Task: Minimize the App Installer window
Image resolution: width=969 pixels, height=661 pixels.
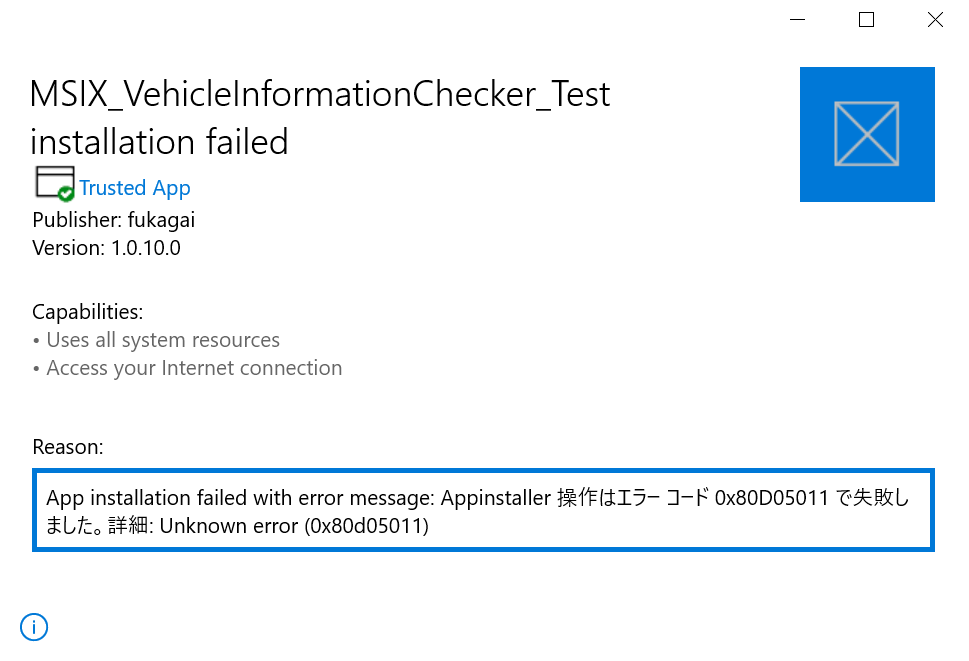Action: 798,20
